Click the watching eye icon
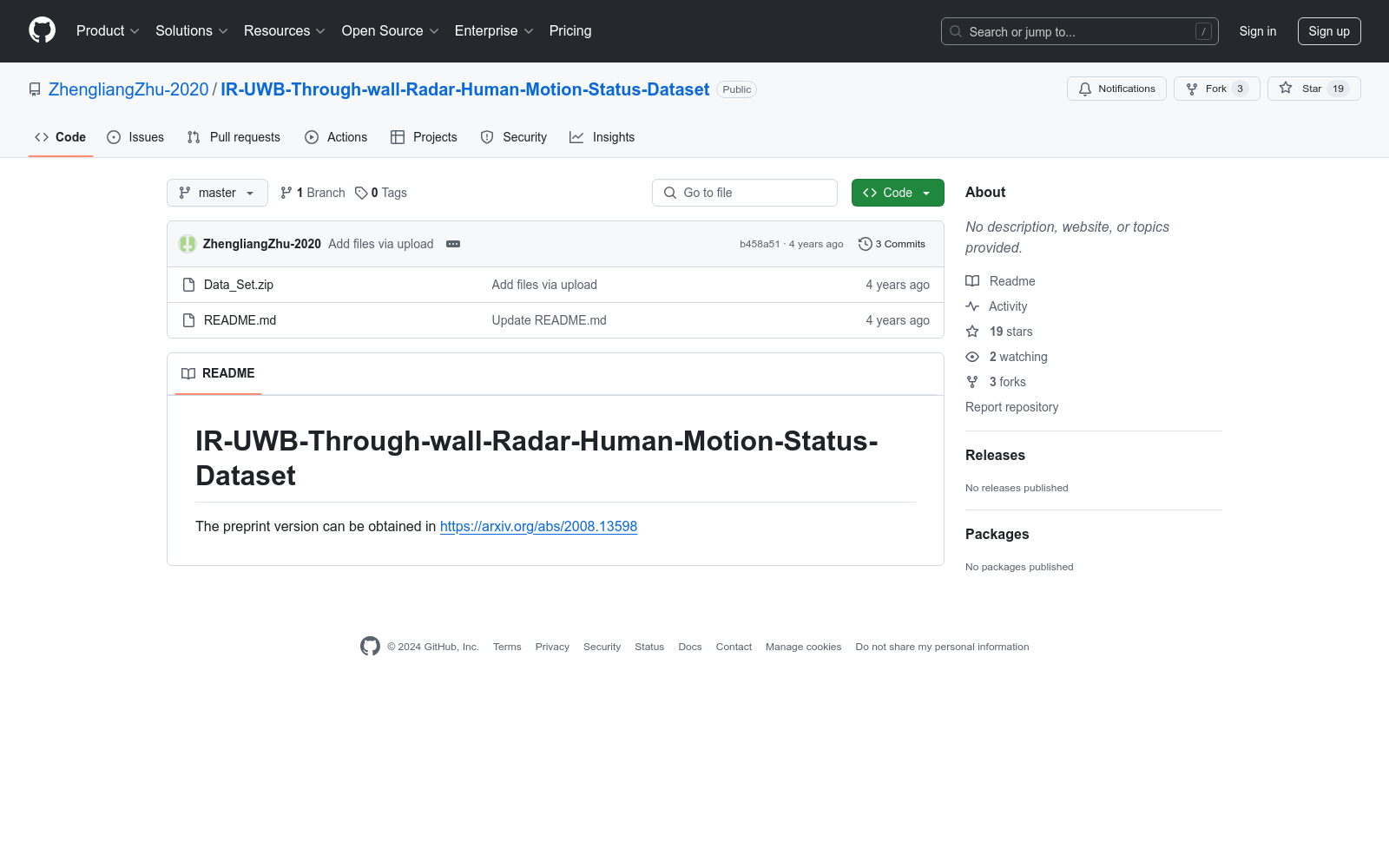Image resolution: width=1389 pixels, height=868 pixels. tap(972, 356)
